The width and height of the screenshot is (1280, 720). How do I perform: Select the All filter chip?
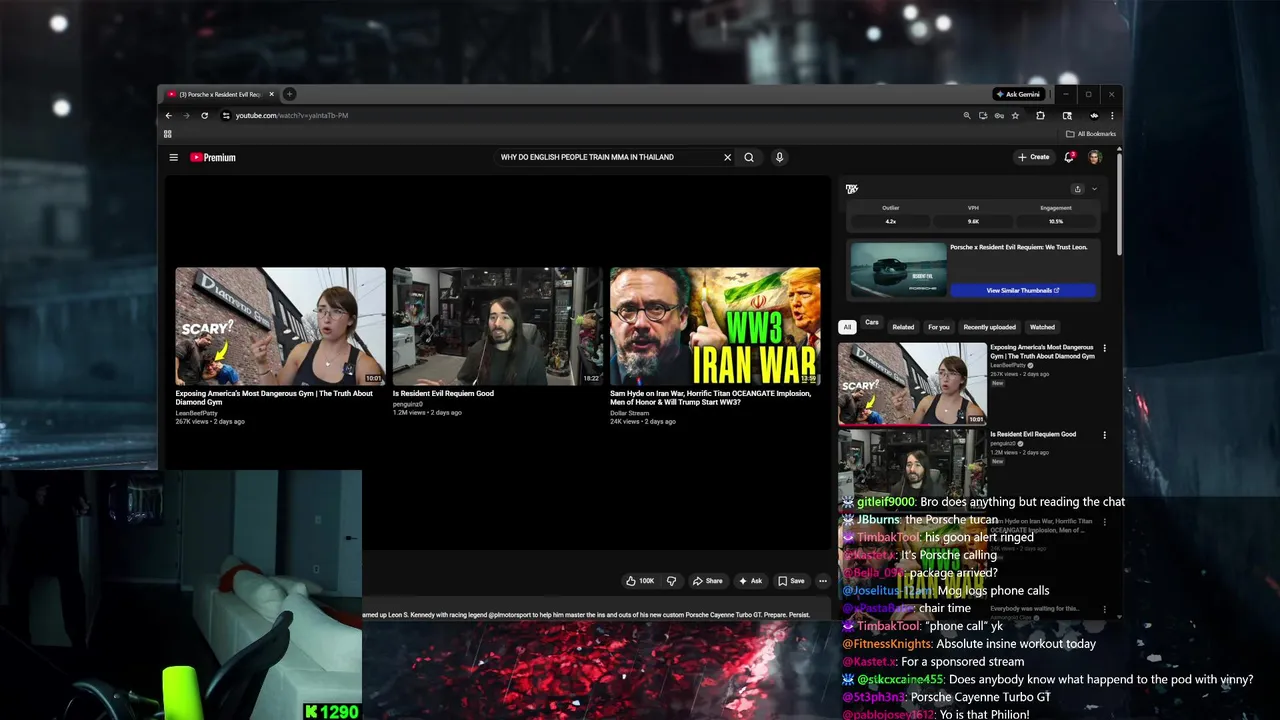pos(847,327)
